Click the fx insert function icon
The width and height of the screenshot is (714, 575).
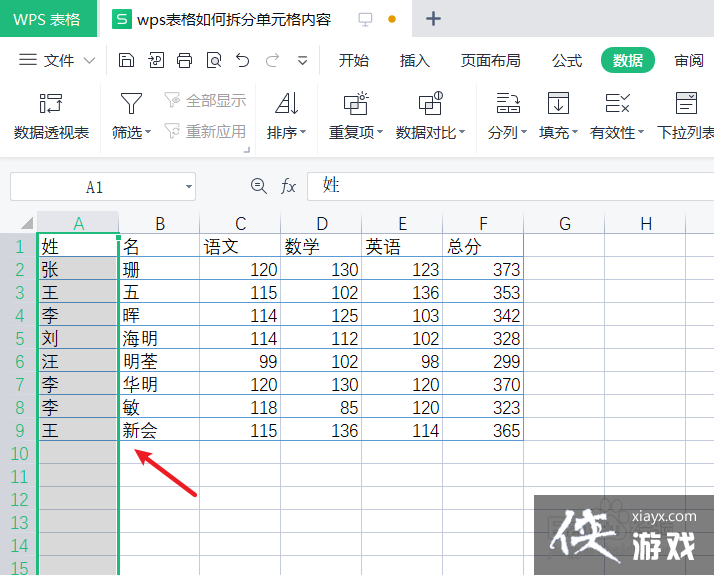coord(288,186)
